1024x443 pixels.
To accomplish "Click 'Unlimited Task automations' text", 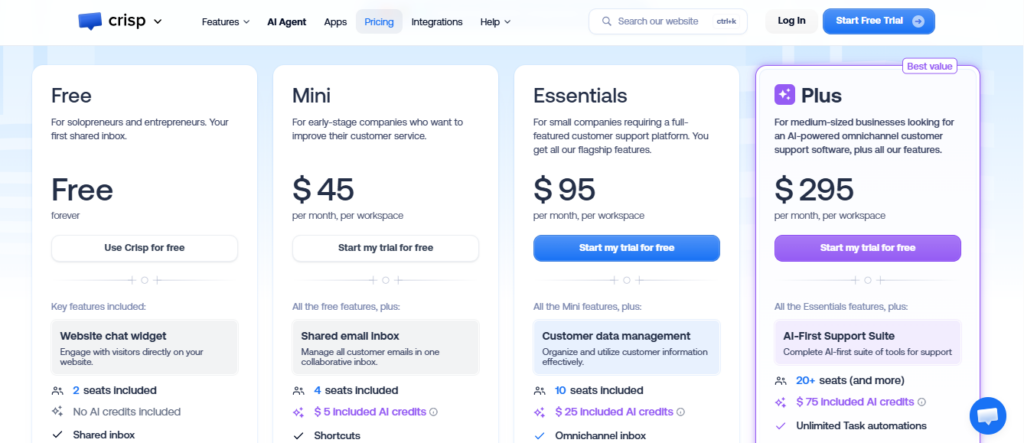I will click(861, 426).
